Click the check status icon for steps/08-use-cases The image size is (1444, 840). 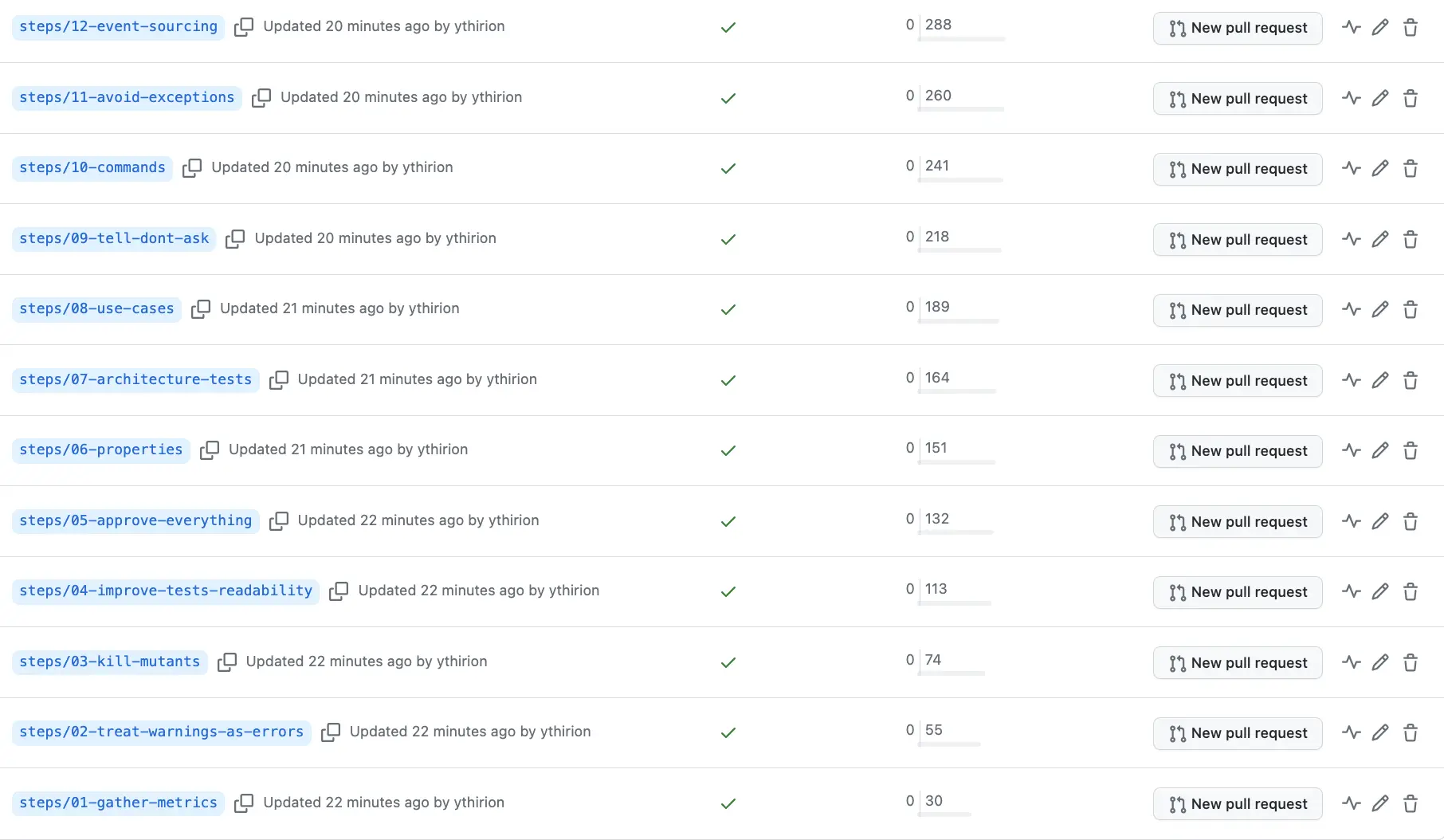pyautogui.click(x=728, y=310)
